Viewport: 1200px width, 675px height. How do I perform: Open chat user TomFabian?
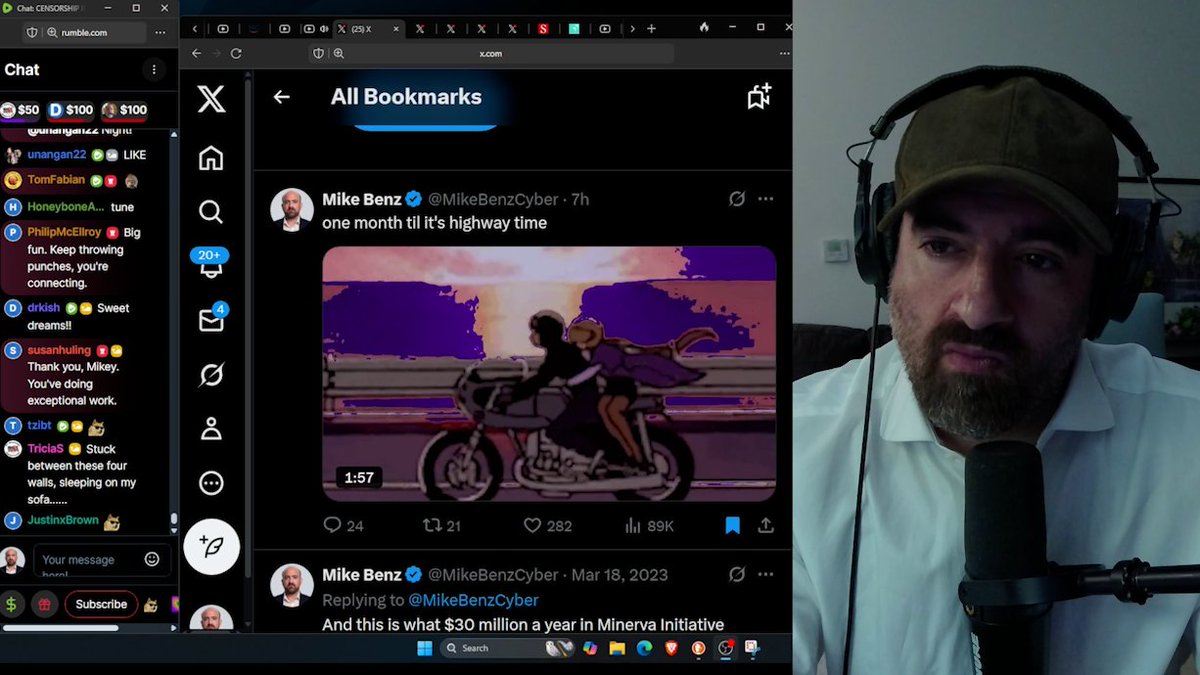tap(56, 180)
